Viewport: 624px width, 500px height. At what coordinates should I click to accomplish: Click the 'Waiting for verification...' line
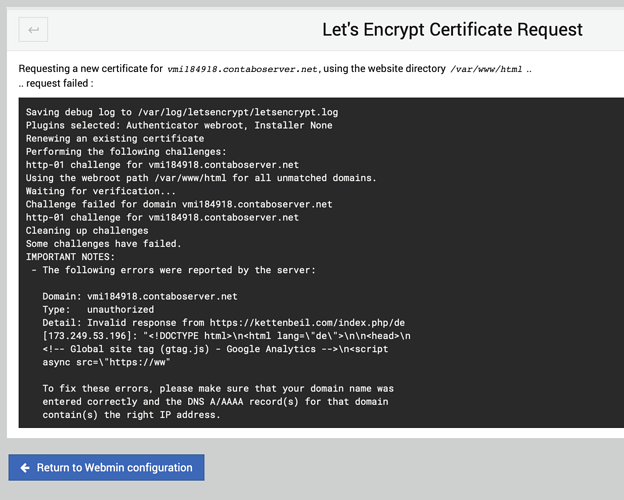[x=100, y=191]
